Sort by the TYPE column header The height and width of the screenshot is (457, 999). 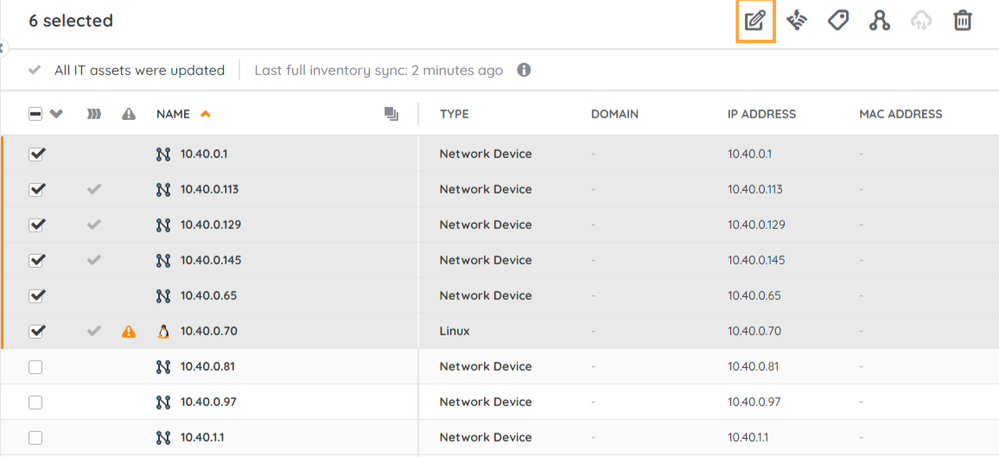click(x=454, y=114)
